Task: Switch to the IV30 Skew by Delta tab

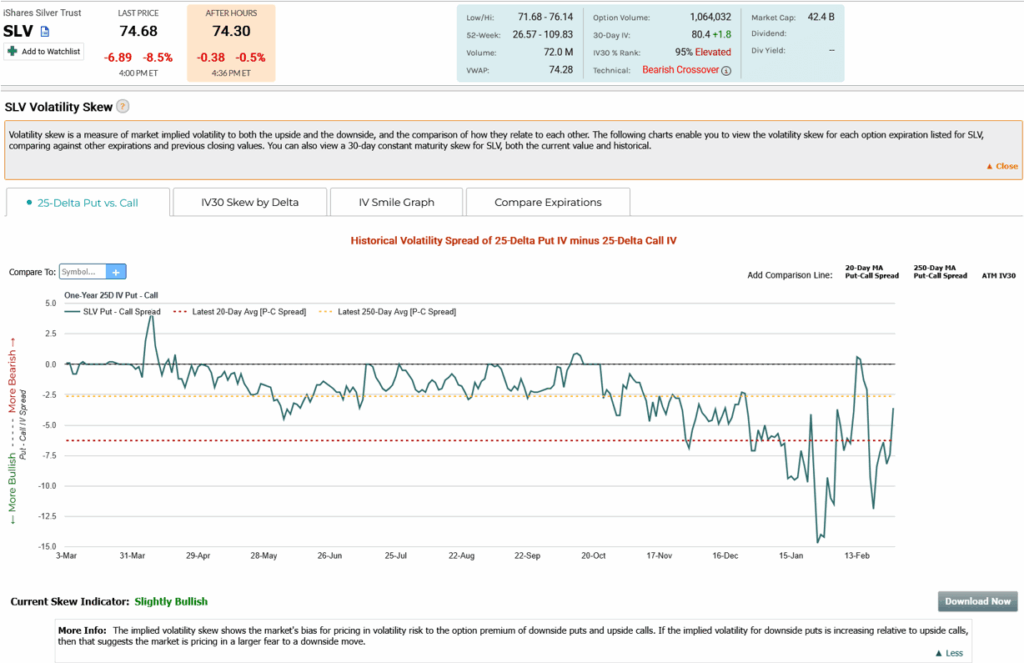Action: [249, 202]
